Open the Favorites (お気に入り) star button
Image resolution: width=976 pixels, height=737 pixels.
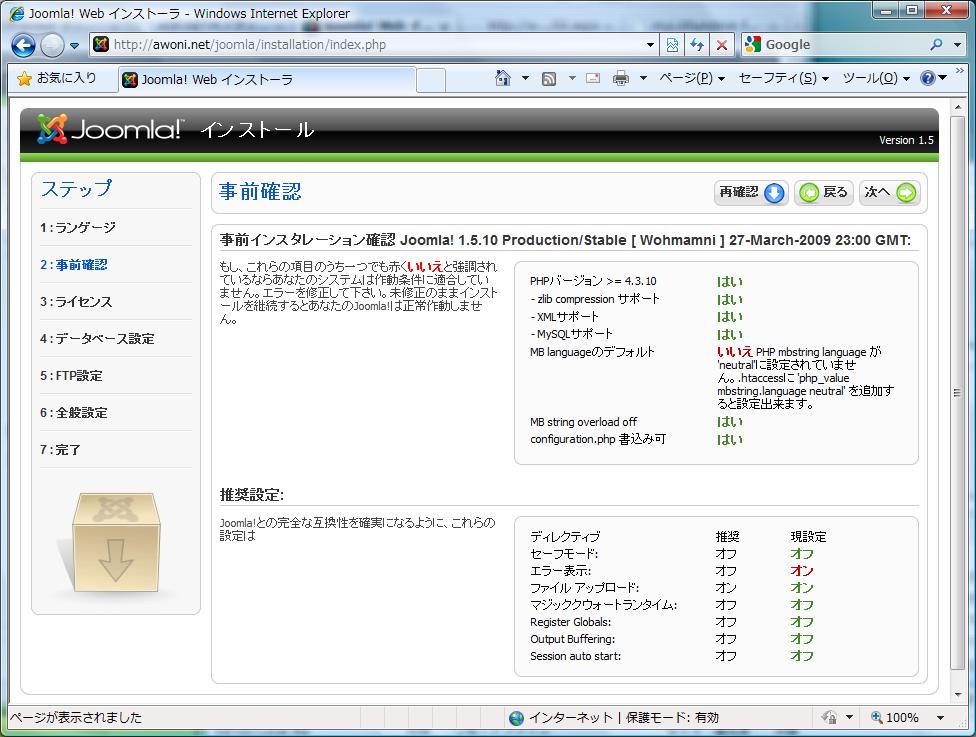coord(57,78)
